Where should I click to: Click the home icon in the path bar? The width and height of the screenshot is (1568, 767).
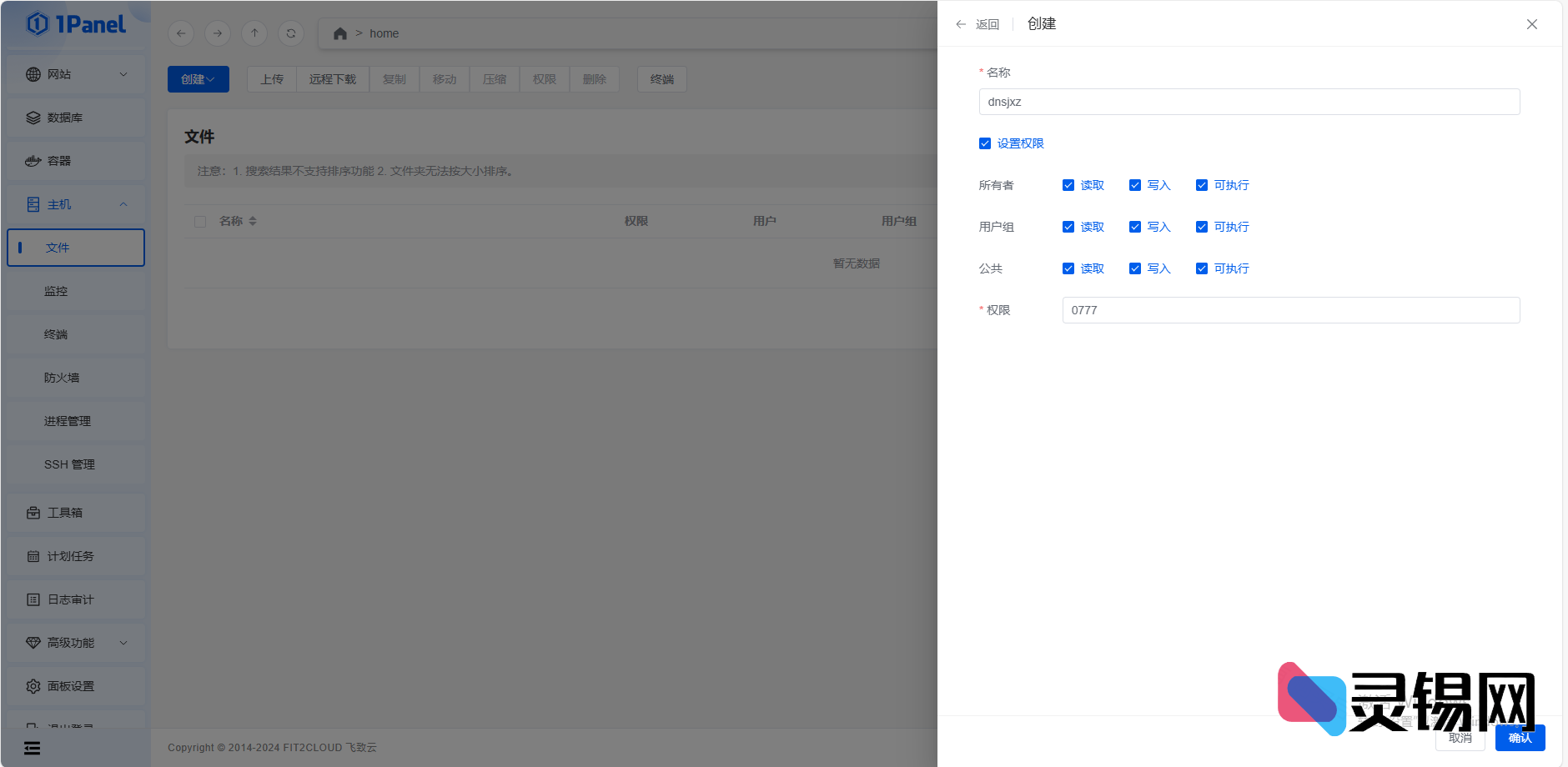(x=339, y=33)
